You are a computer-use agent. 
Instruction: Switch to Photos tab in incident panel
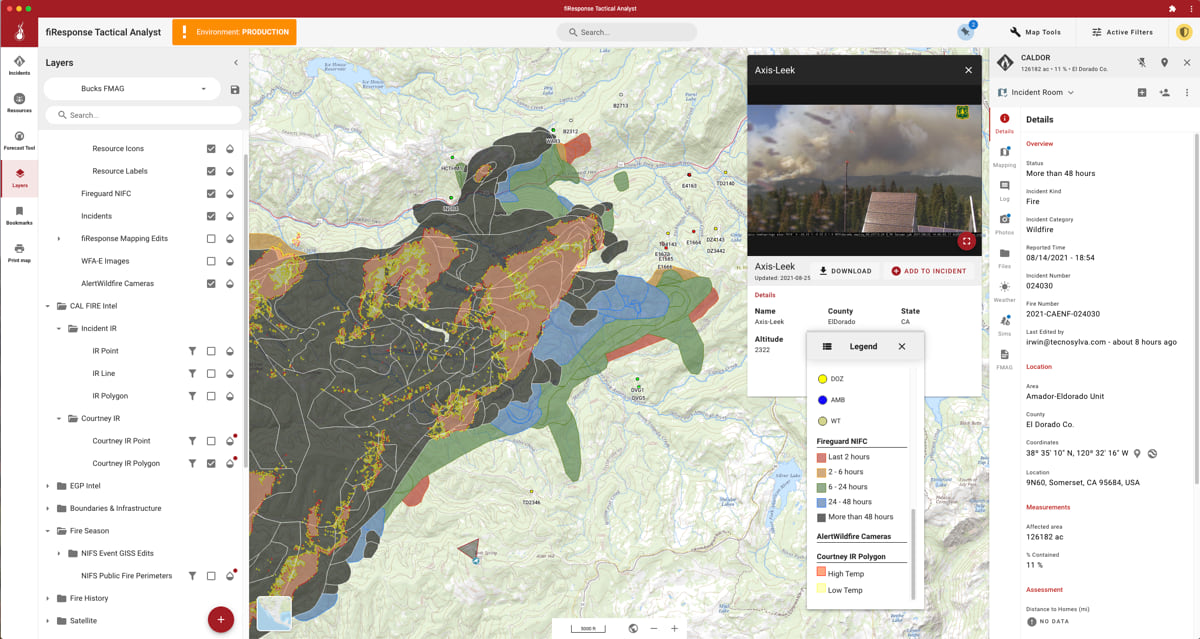(1004, 224)
